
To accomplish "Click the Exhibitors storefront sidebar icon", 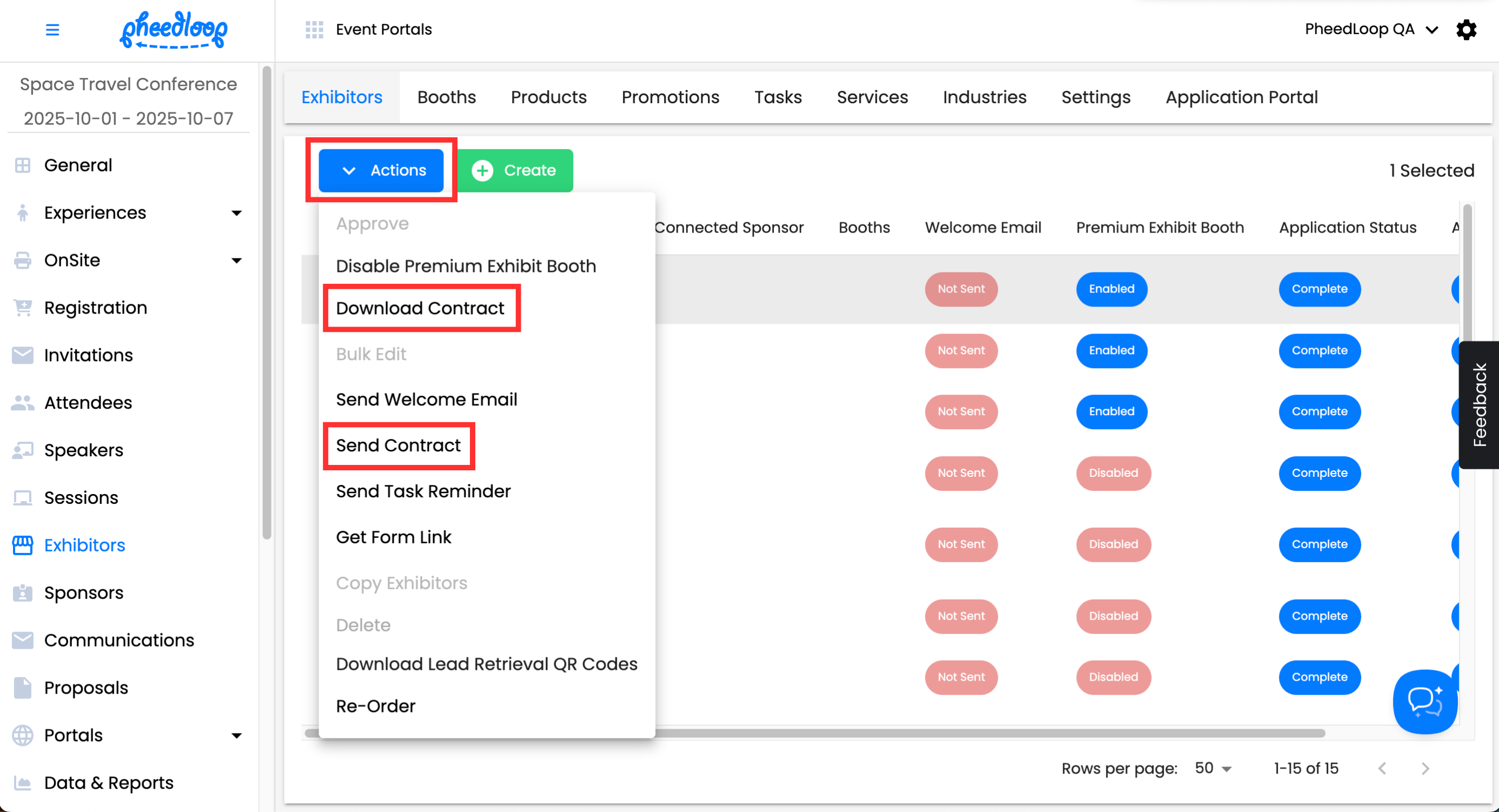I will [23, 545].
